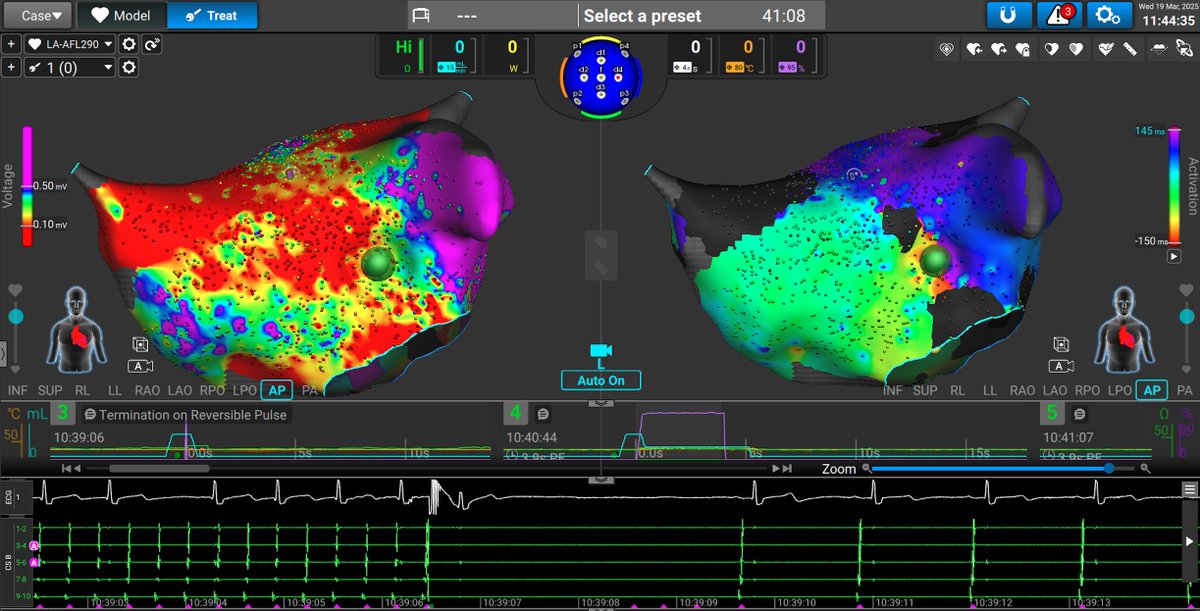The width and height of the screenshot is (1200, 611).
Task: Switch to the Model tab
Action: (x=121, y=15)
